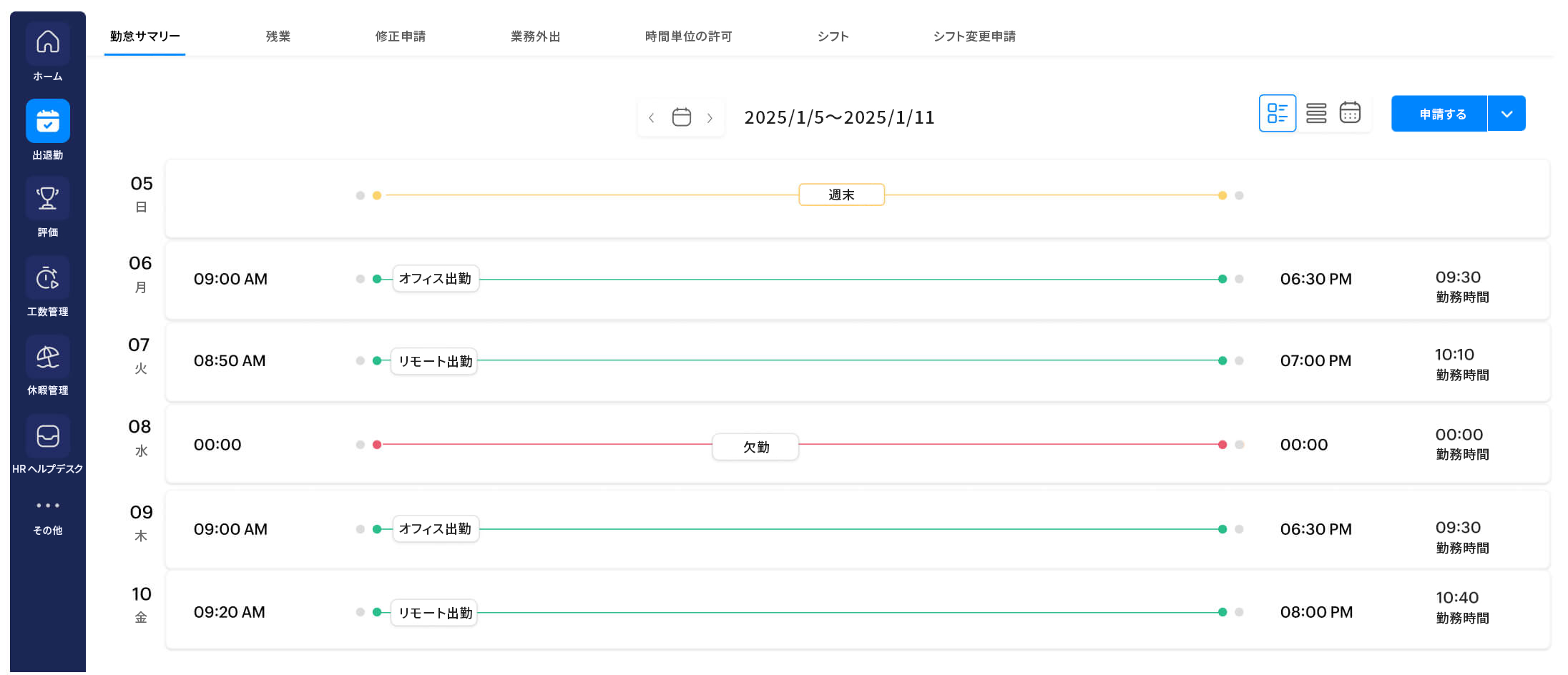Switch to the summary card view
The height and width of the screenshot is (675, 1568).
click(1278, 112)
